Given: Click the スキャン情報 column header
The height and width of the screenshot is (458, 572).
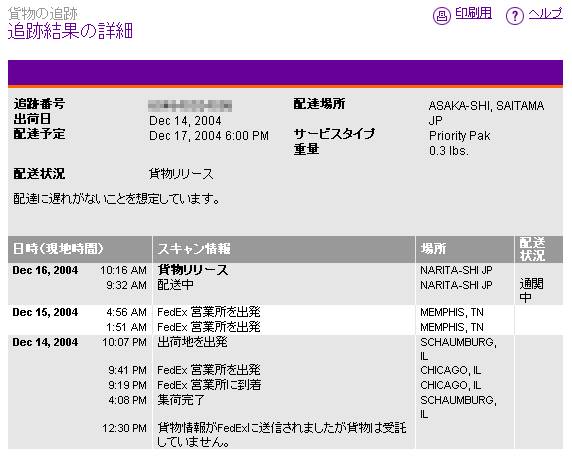Looking at the screenshot, I should pos(283,249).
